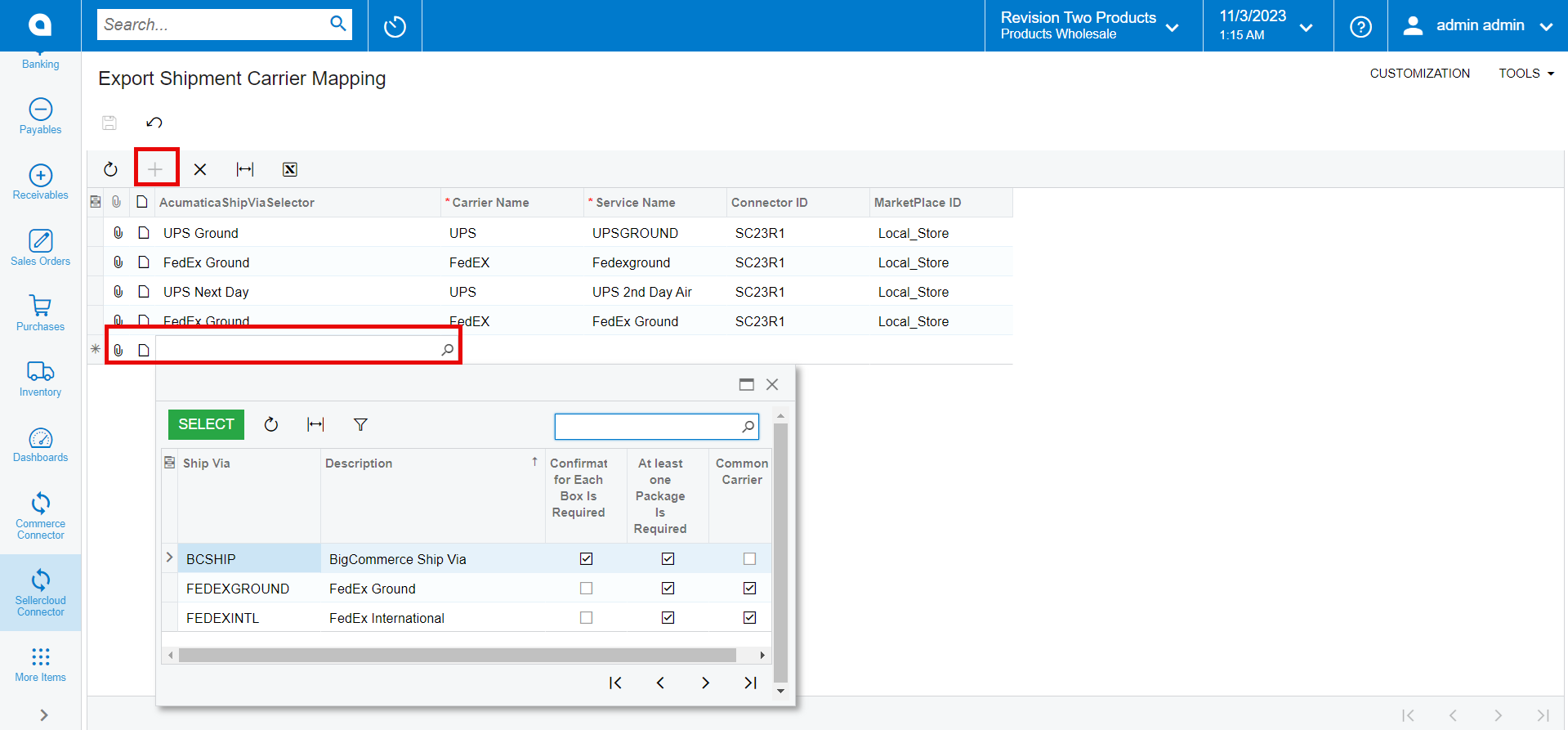Click the disabled Save icon

click(x=109, y=123)
